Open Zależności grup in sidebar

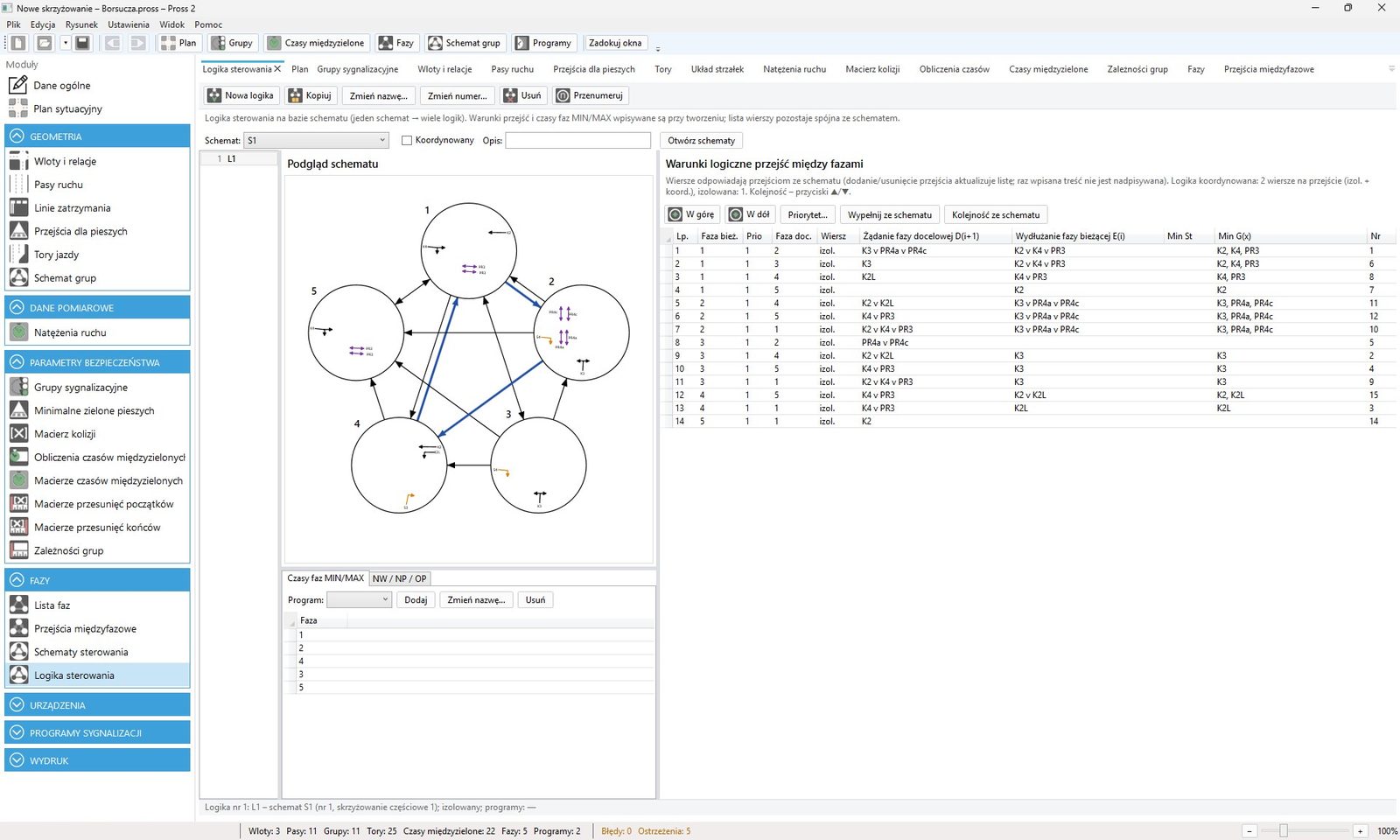pyautogui.click(x=68, y=550)
